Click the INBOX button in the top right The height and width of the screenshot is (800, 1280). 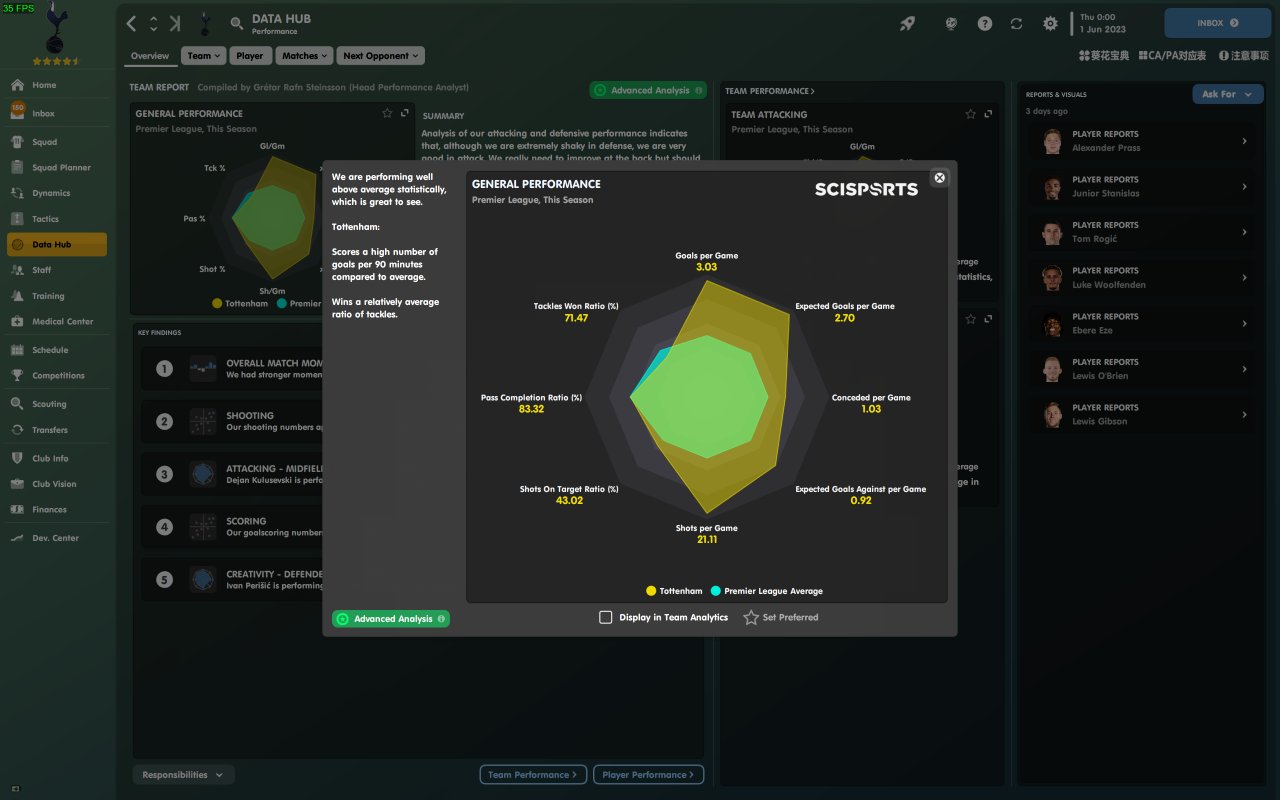1217,23
